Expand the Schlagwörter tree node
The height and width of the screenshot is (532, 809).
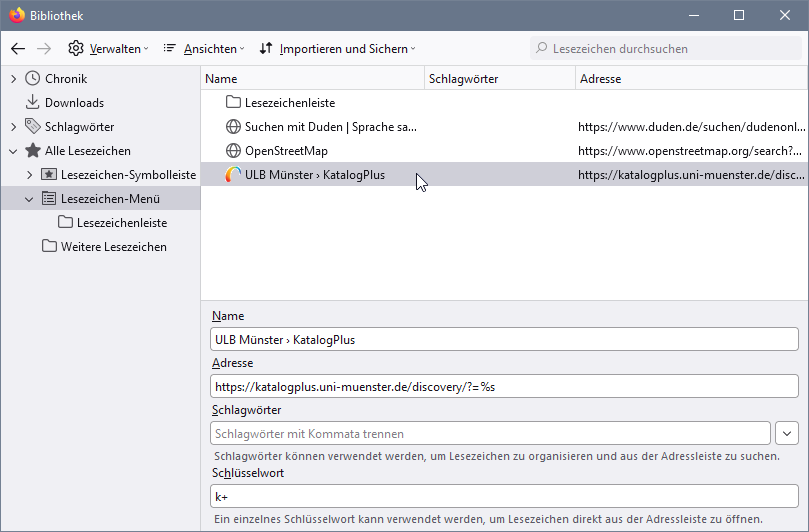[x=13, y=127]
